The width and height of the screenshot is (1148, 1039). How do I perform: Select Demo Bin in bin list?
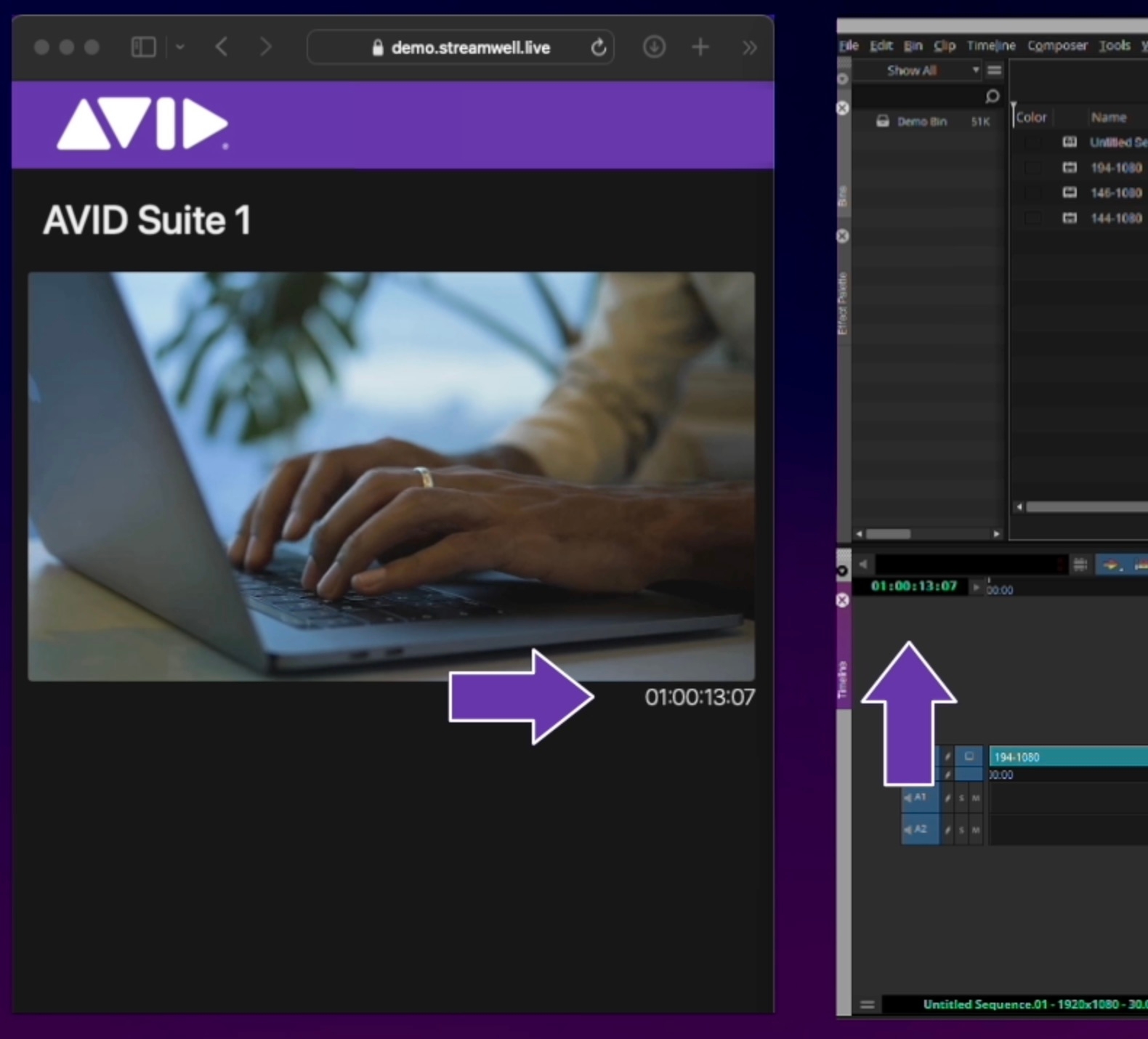(x=921, y=121)
